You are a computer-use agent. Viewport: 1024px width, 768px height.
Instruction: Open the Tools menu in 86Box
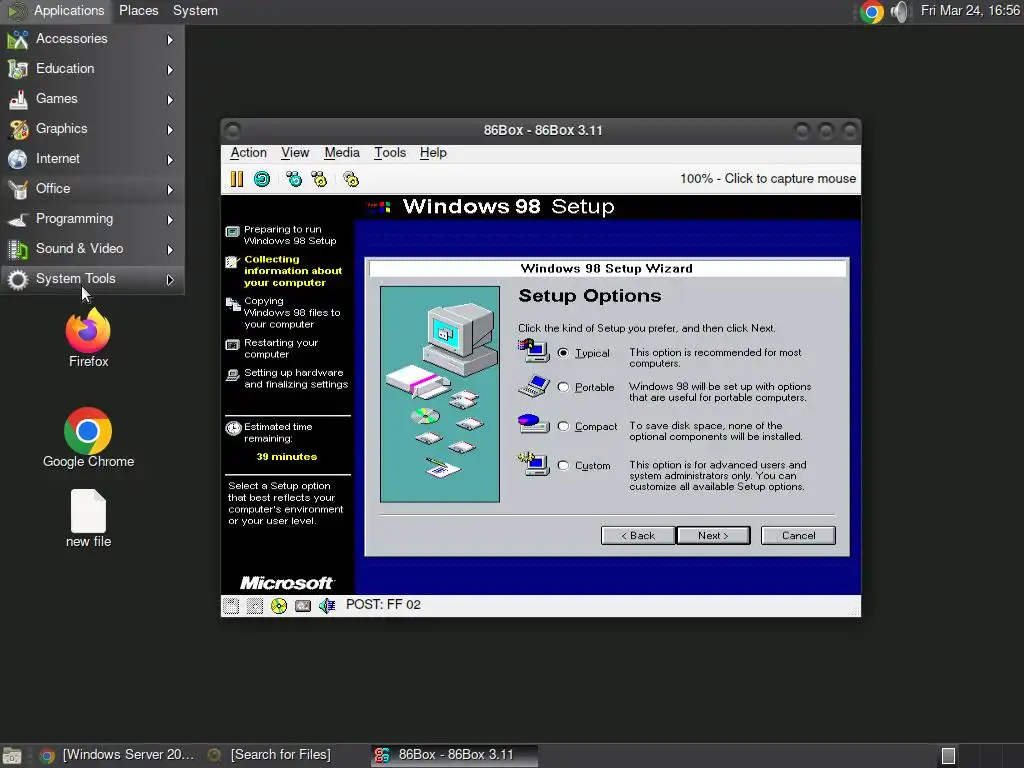pyautogui.click(x=390, y=153)
